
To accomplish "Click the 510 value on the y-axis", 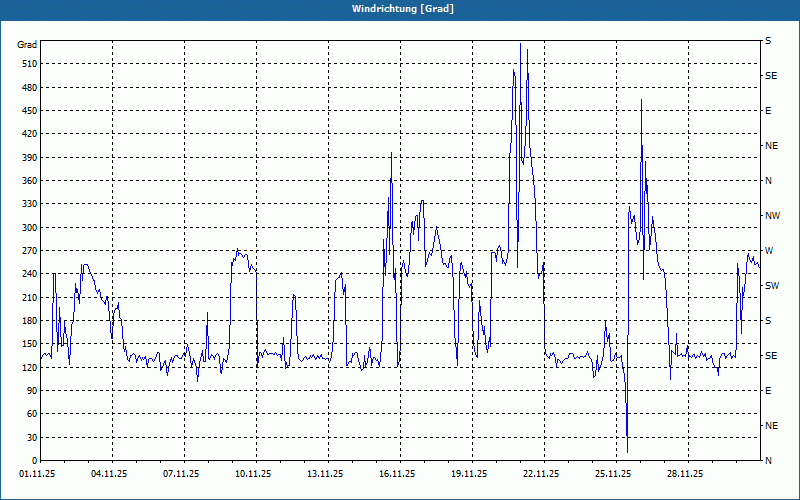I will 30,64.
